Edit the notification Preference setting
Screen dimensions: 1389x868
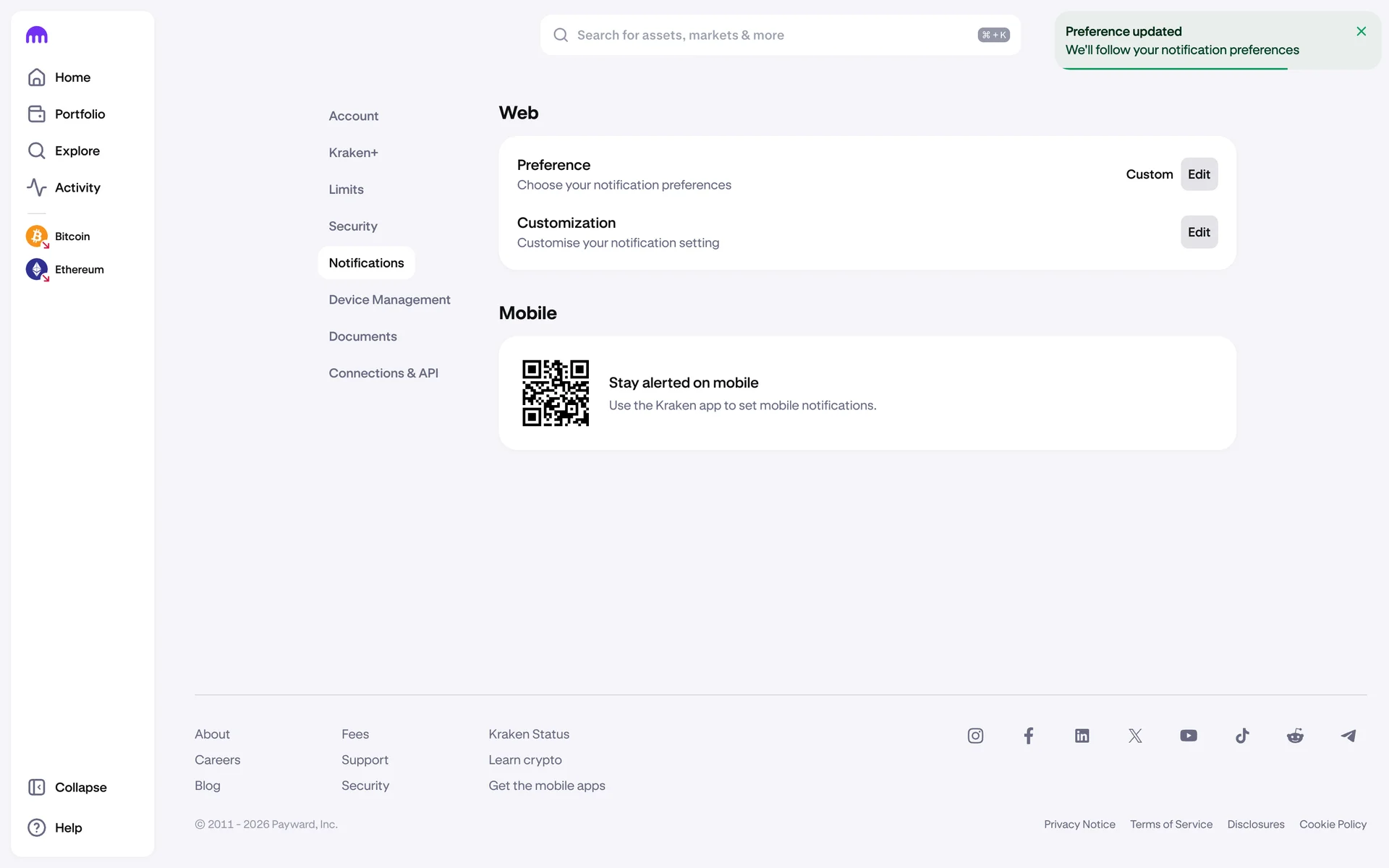1199,174
